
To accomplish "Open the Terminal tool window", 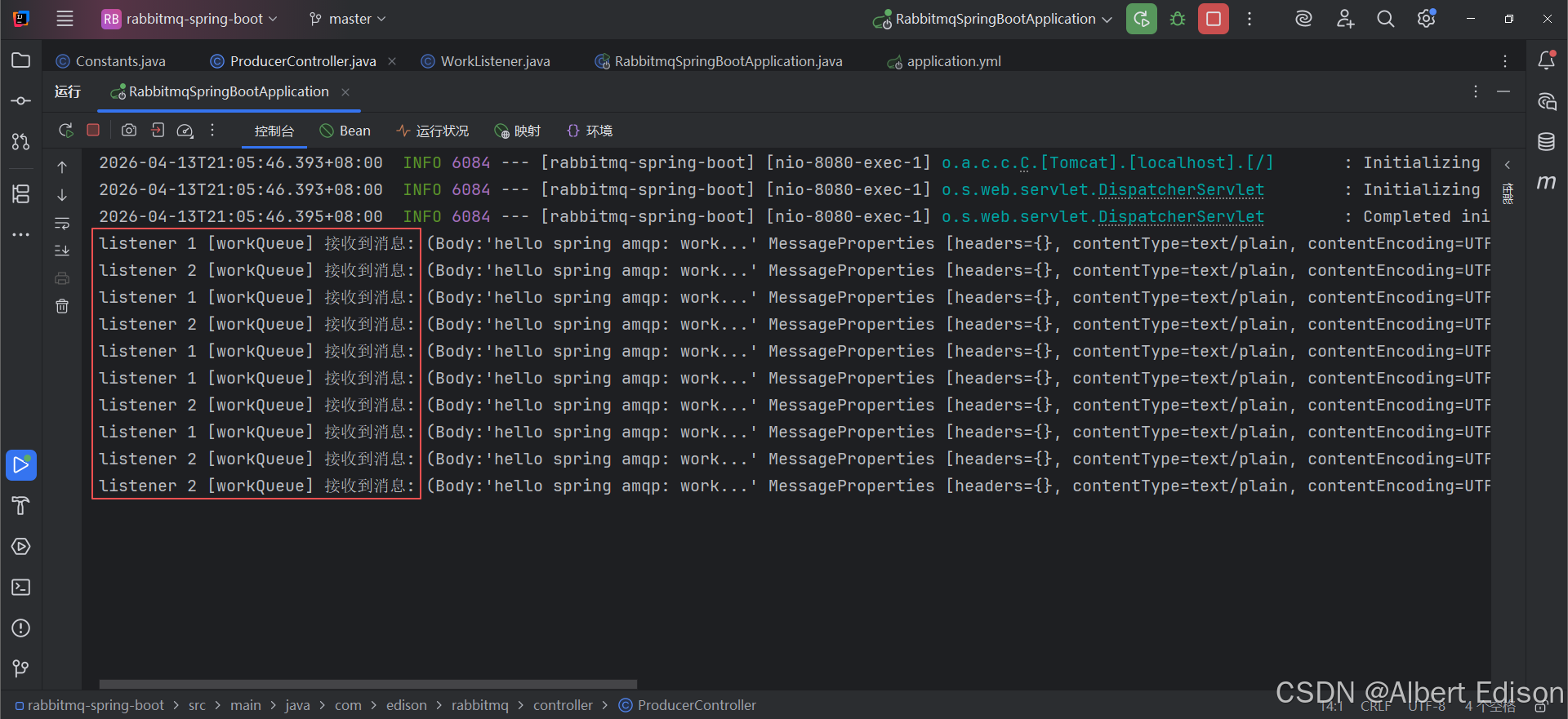I will click(x=21, y=588).
